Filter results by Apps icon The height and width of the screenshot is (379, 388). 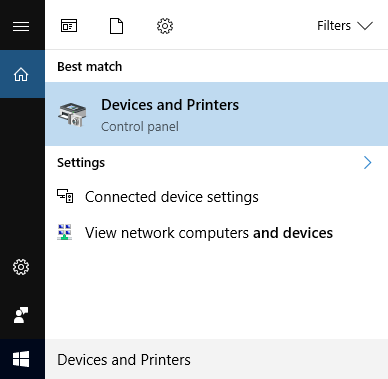[69, 26]
